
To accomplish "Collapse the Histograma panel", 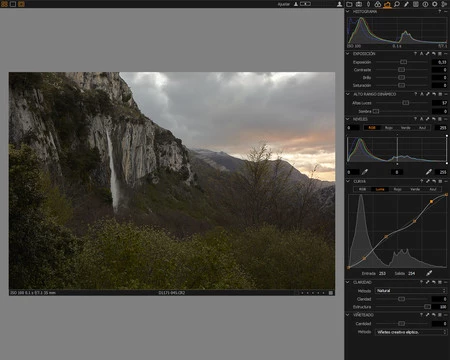I will pos(348,12).
